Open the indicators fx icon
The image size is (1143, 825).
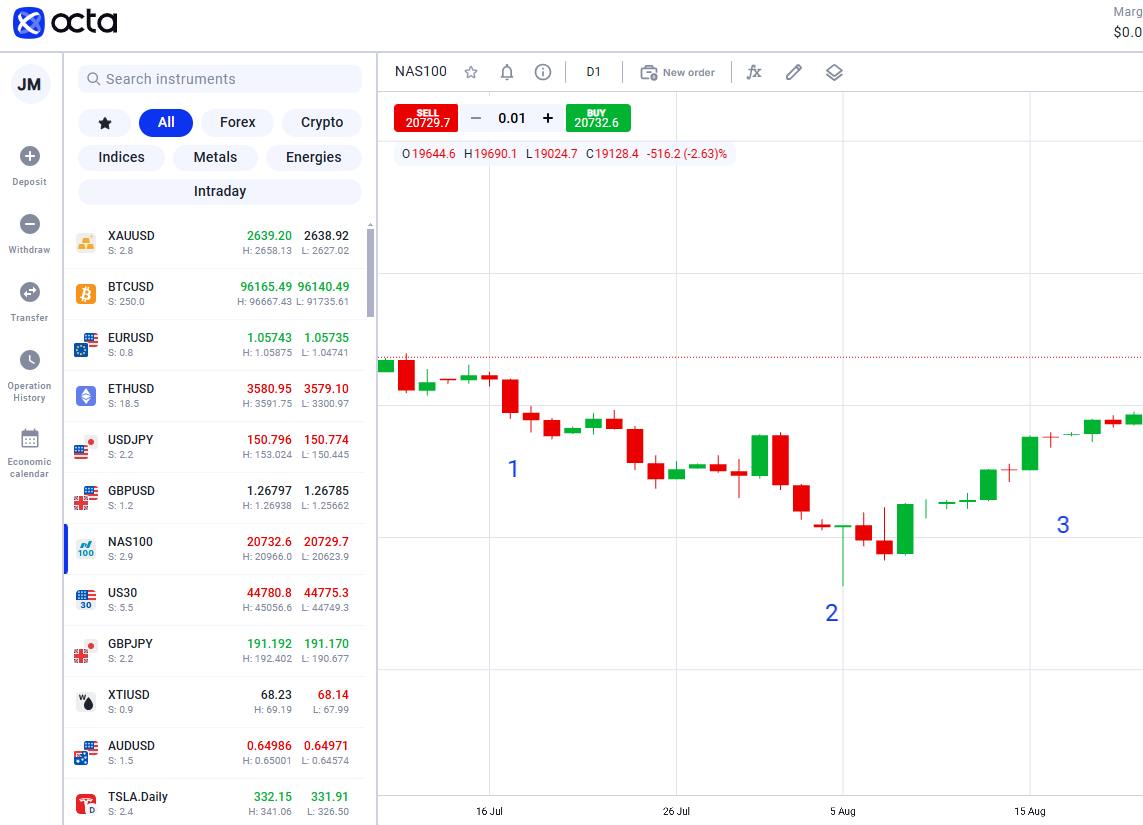pyautogui.click(x=754, y=72)
